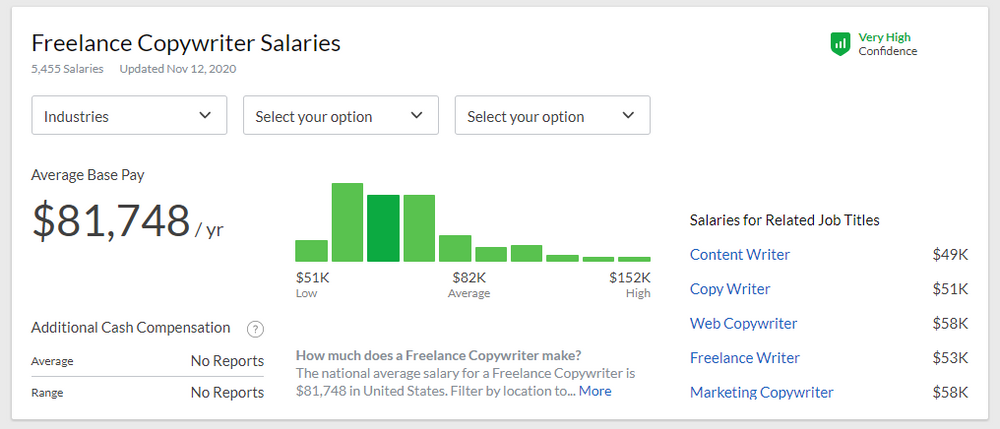This screenshot has height=429, width=1000.
Task: Click the $81,748 average base pay figure
Action: [111, 220]
